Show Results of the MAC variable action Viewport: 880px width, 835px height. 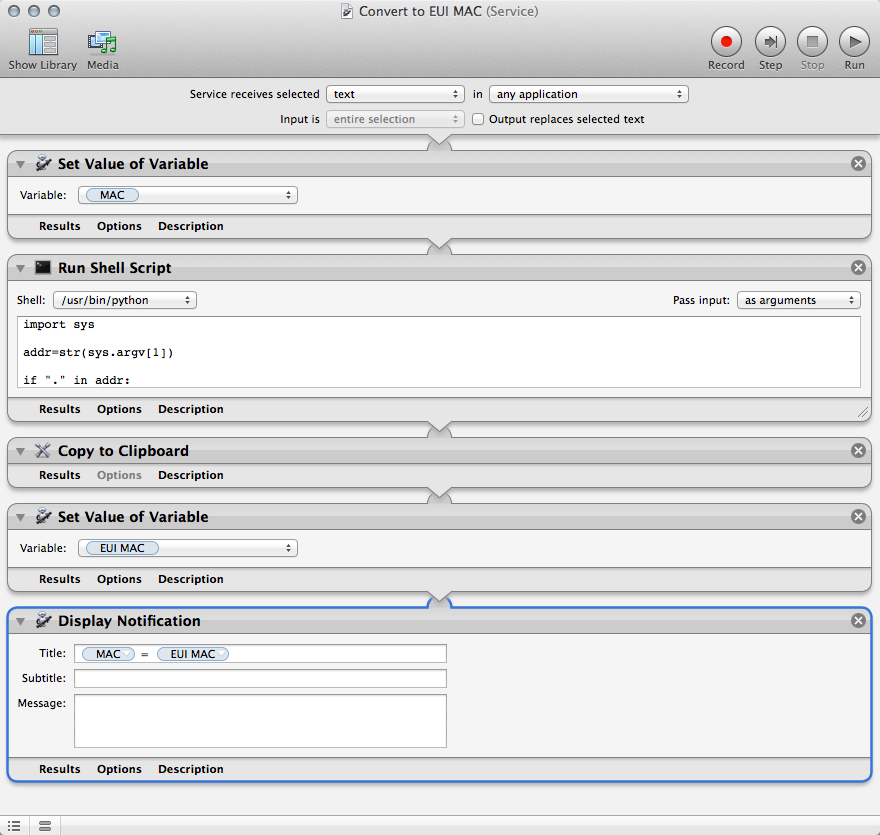(x=59, y=226)
